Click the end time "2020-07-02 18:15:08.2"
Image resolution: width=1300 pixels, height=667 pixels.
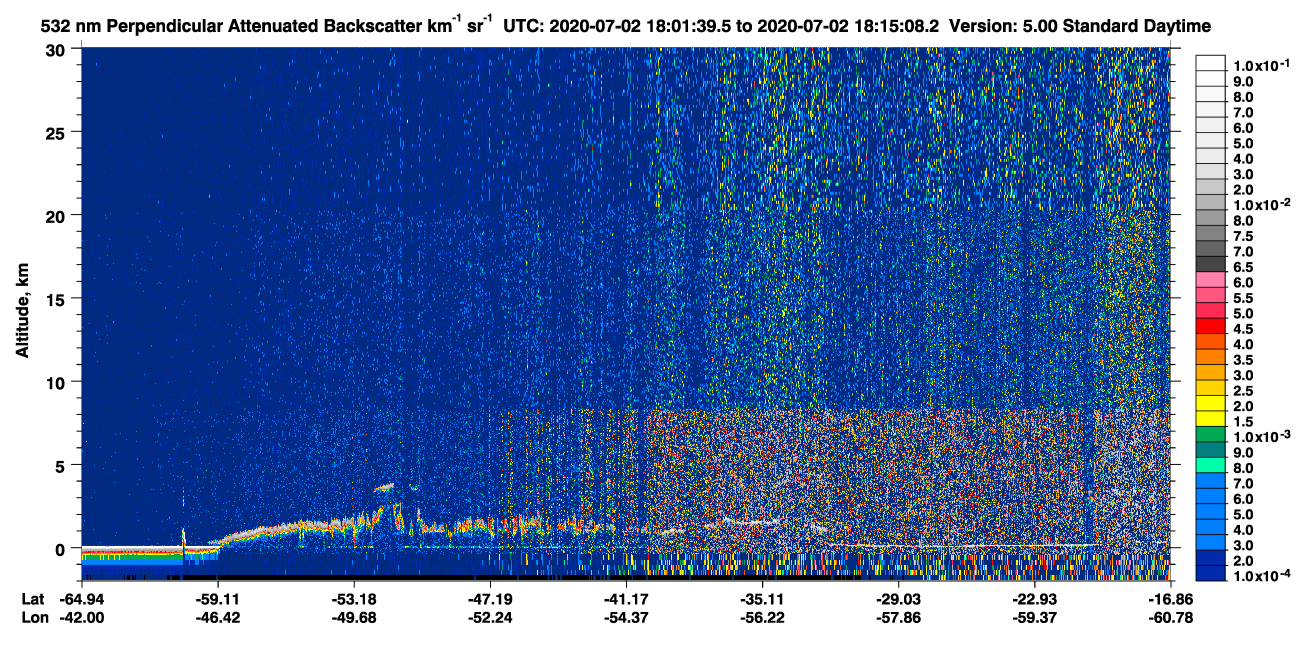pos(846,25)
